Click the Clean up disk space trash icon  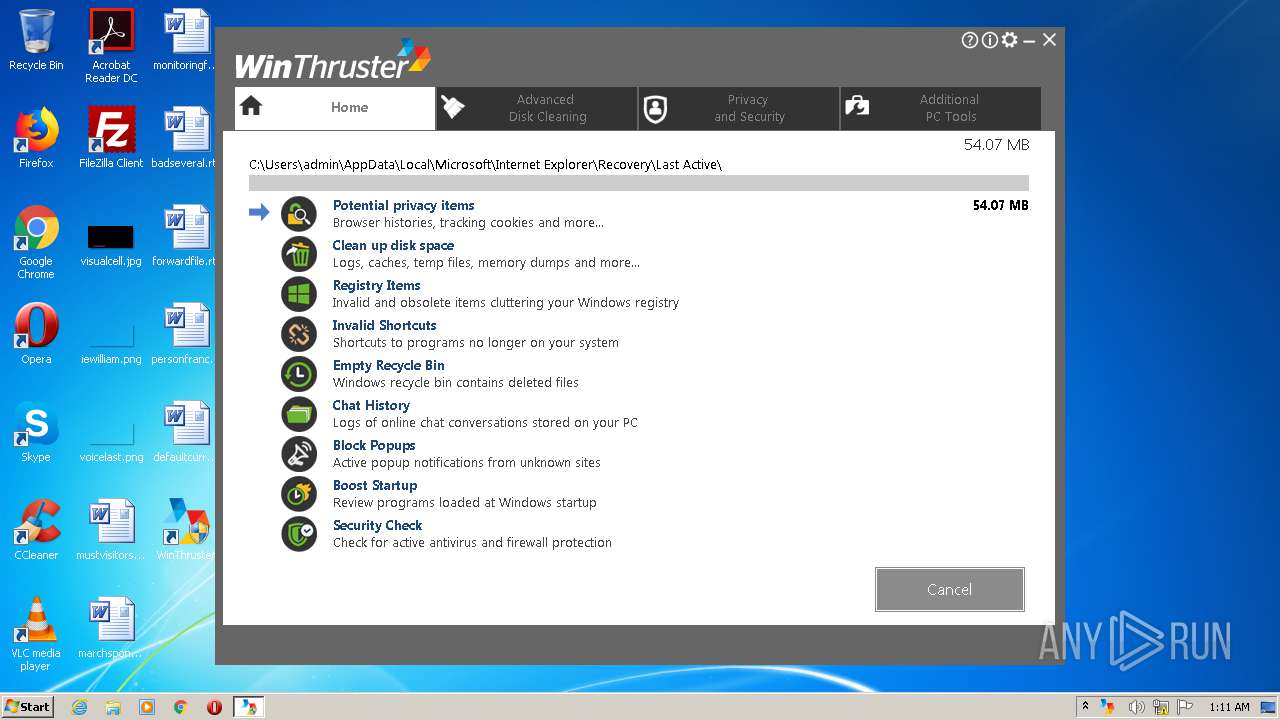(x=299, y=254)
